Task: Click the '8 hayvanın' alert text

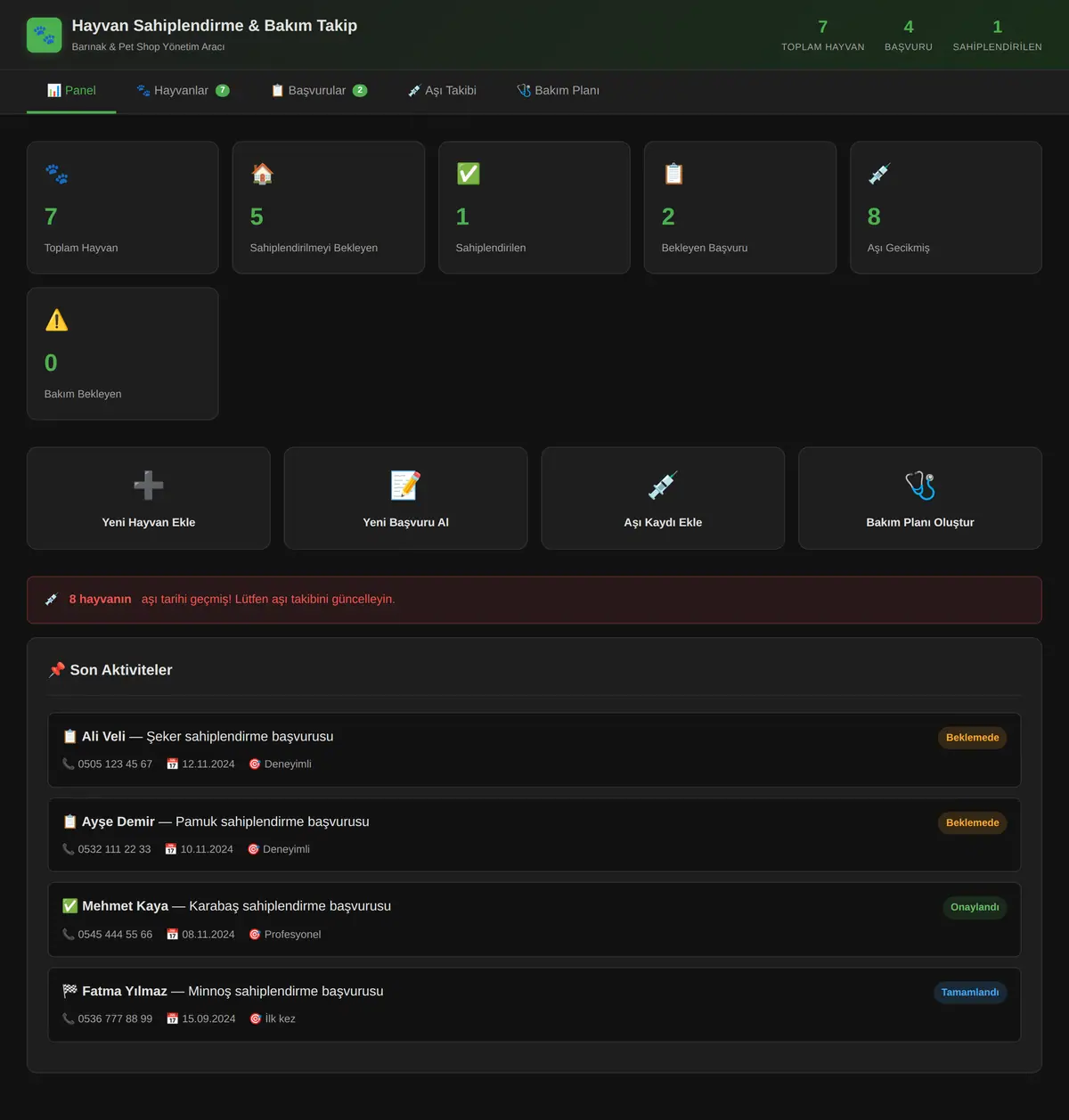Action: [101, 600]
